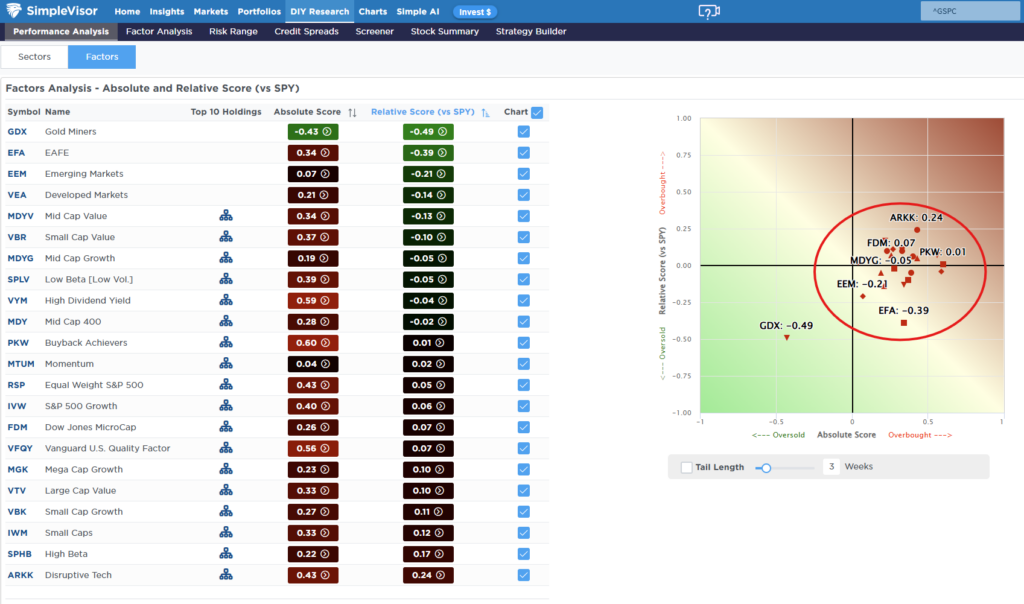This screenshot has height=604, width=1024.
Task: Click the SimpleVisor eagle logo
Action: tap(13, 10)
